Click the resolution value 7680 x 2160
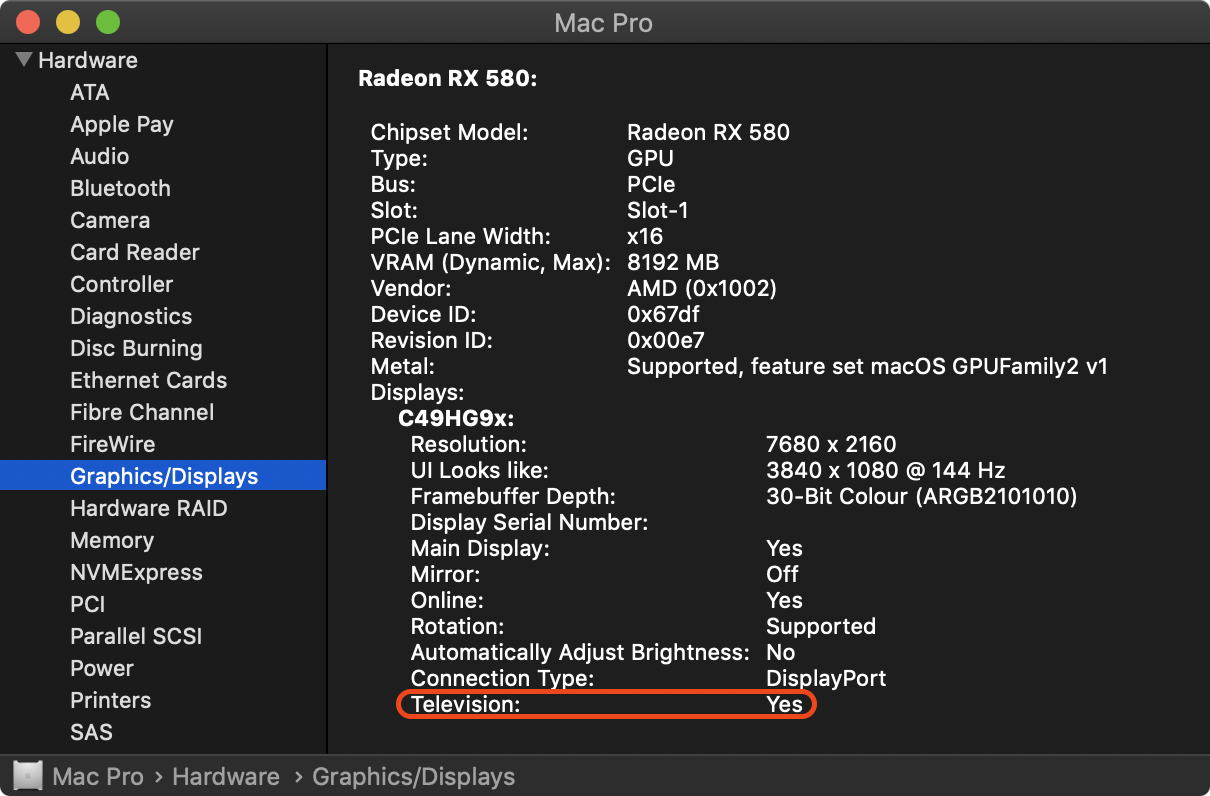 [x=831, y=444]
